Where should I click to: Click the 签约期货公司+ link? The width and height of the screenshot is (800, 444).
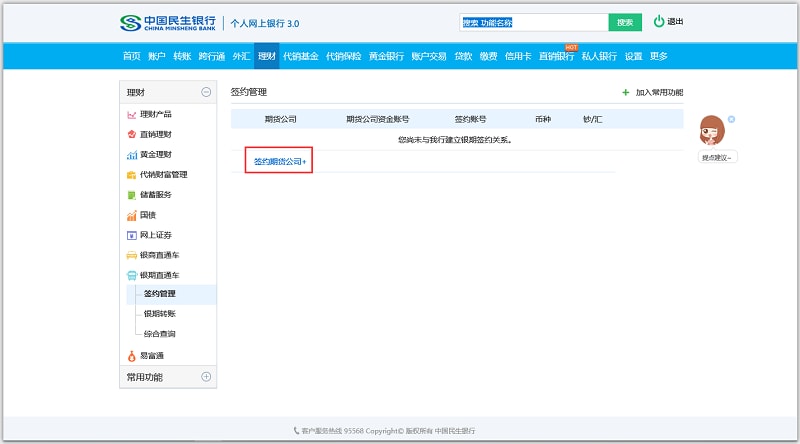pos(279,161)
